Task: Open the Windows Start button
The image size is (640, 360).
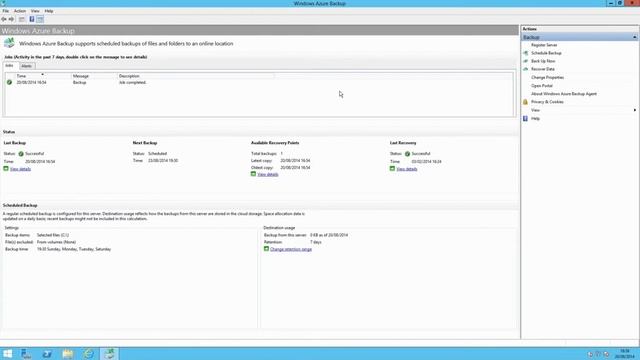Action: [x=8, y=353]
